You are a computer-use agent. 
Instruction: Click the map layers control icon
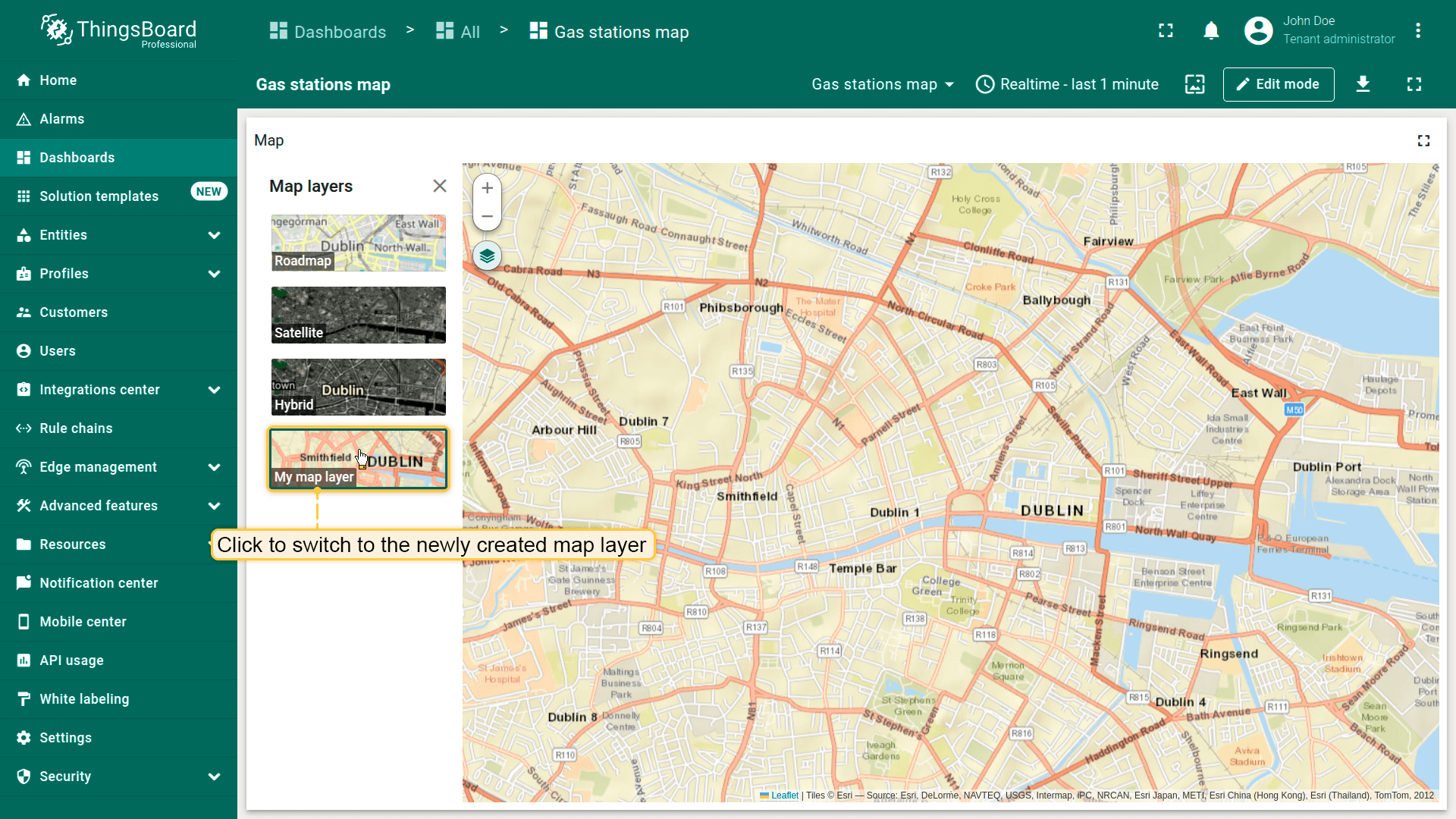pyautogui.click(x=487, y=256)
